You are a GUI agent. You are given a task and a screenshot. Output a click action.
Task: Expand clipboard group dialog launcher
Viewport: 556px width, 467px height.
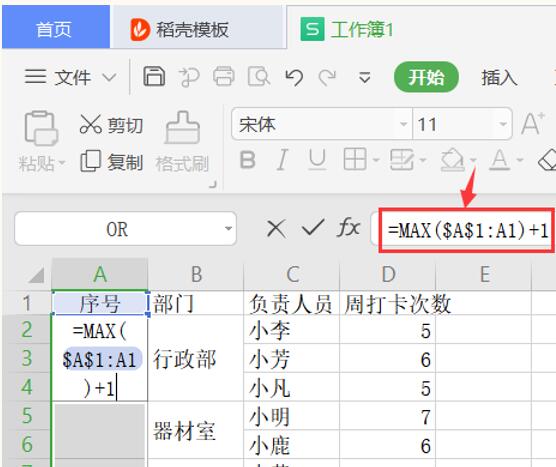click(x=212, y=184)
